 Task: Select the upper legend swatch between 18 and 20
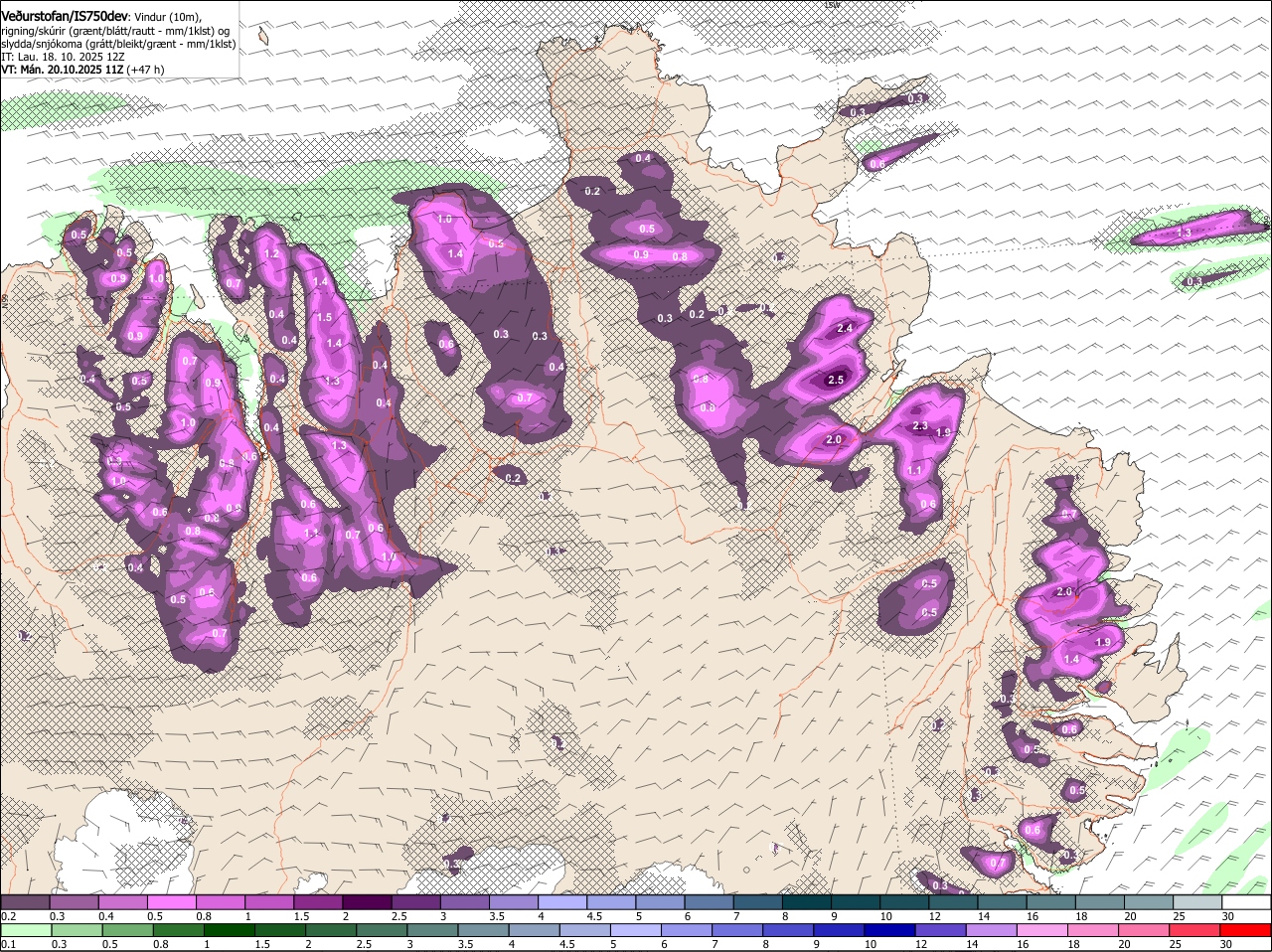coord(1098,902)
